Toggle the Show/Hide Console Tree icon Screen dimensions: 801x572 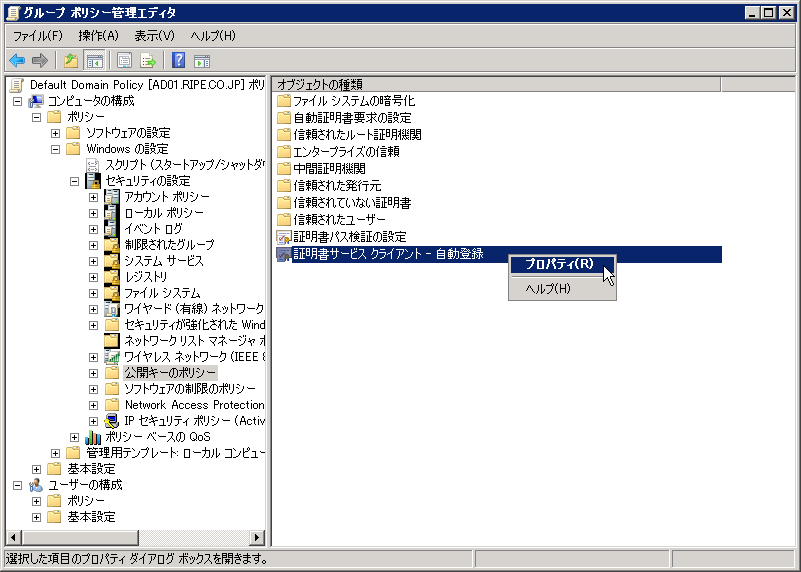[x=94, y=60]
